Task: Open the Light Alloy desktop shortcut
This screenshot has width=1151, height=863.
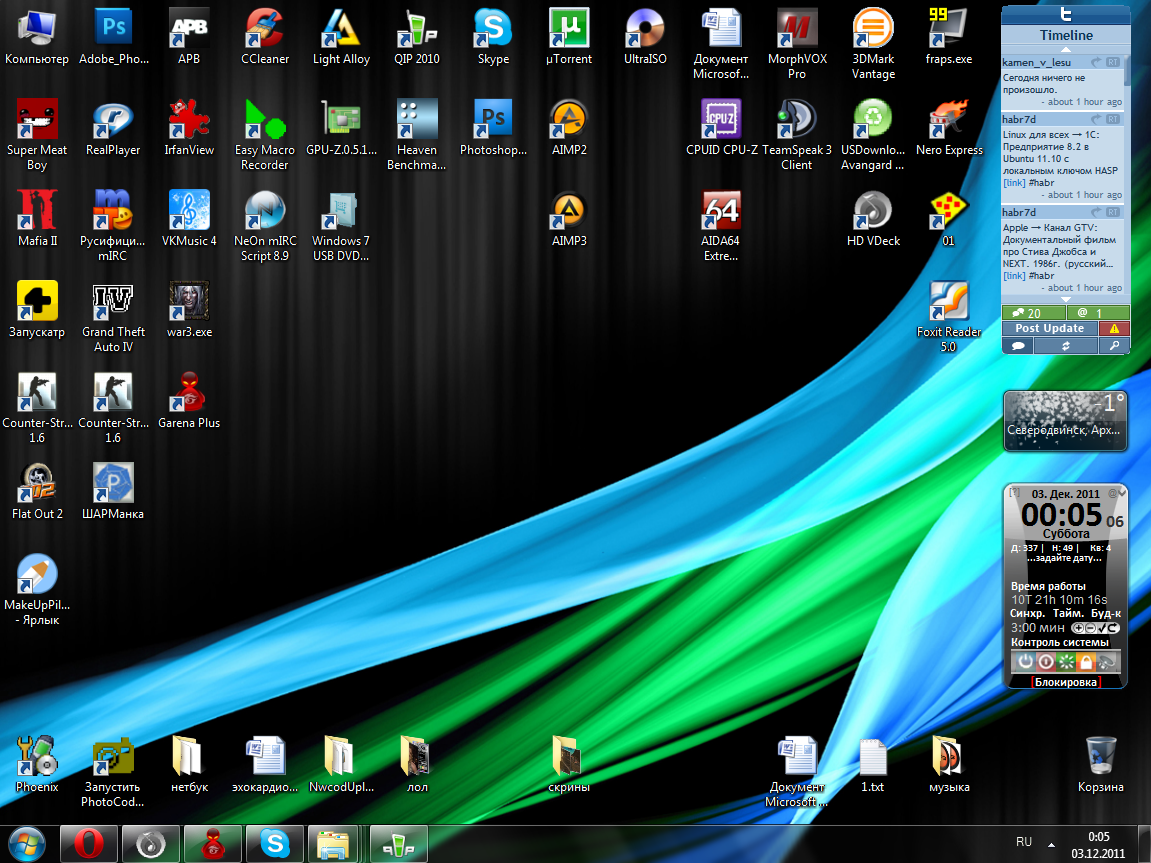Action: [341, 37]
